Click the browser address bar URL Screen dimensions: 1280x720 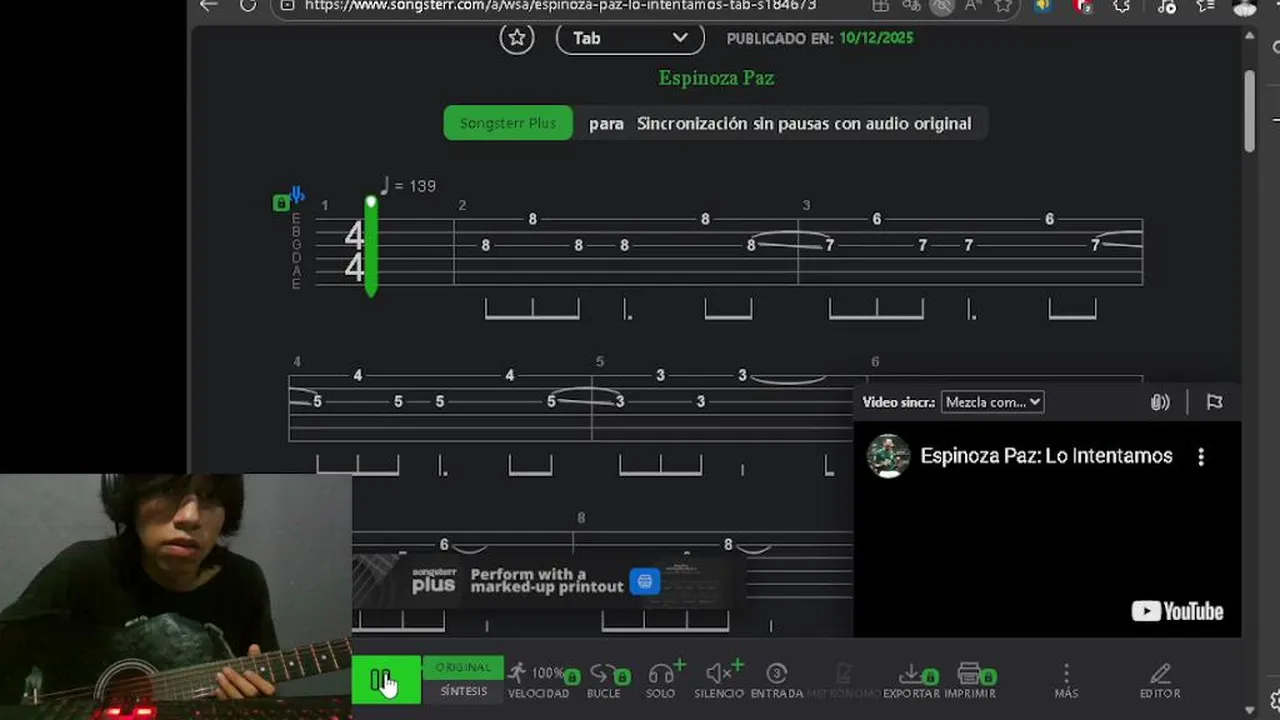click(560, 5)
